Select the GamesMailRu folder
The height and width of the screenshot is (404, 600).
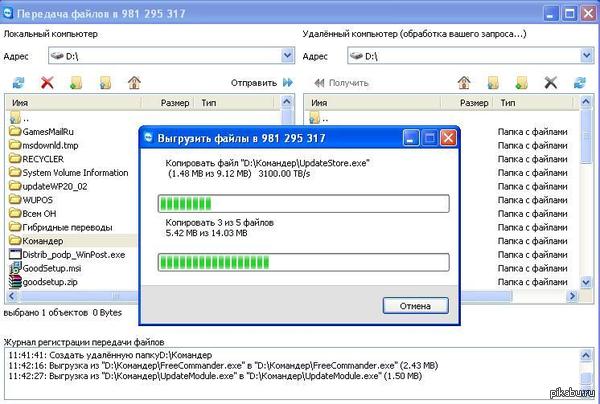[x=41, y=132]
